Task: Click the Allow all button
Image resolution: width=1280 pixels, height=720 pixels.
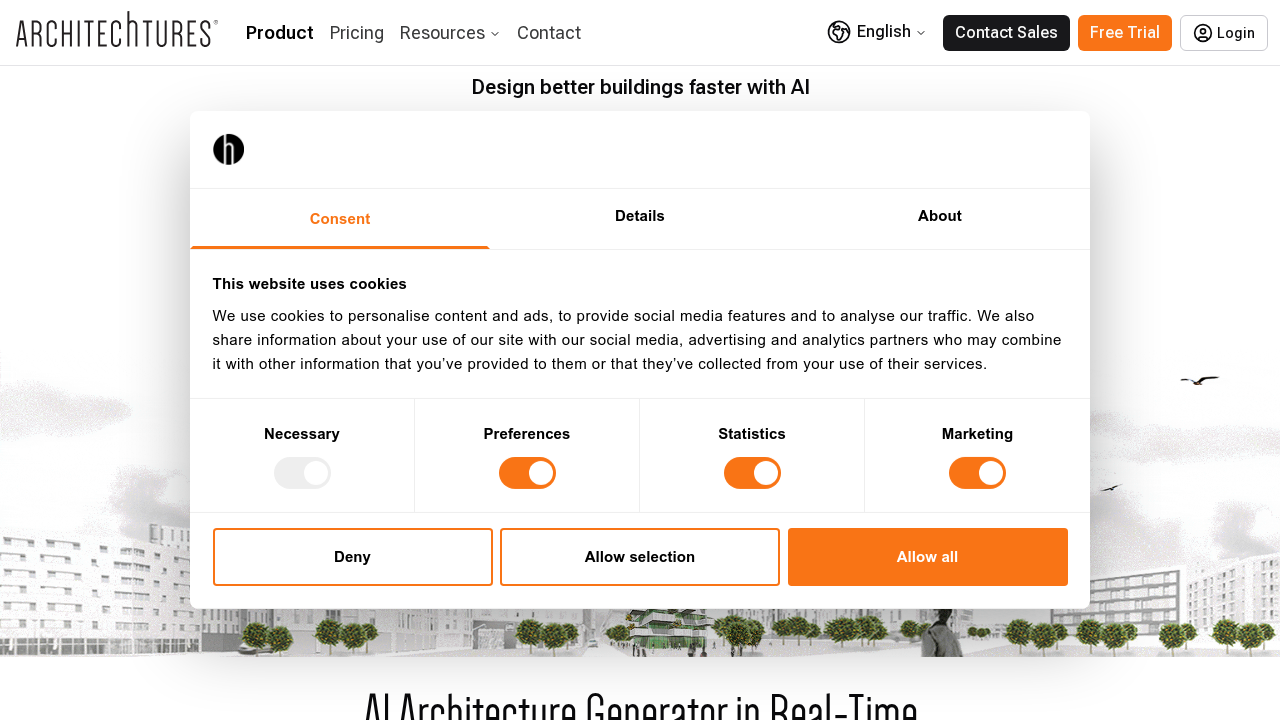Action: (927, 556)
